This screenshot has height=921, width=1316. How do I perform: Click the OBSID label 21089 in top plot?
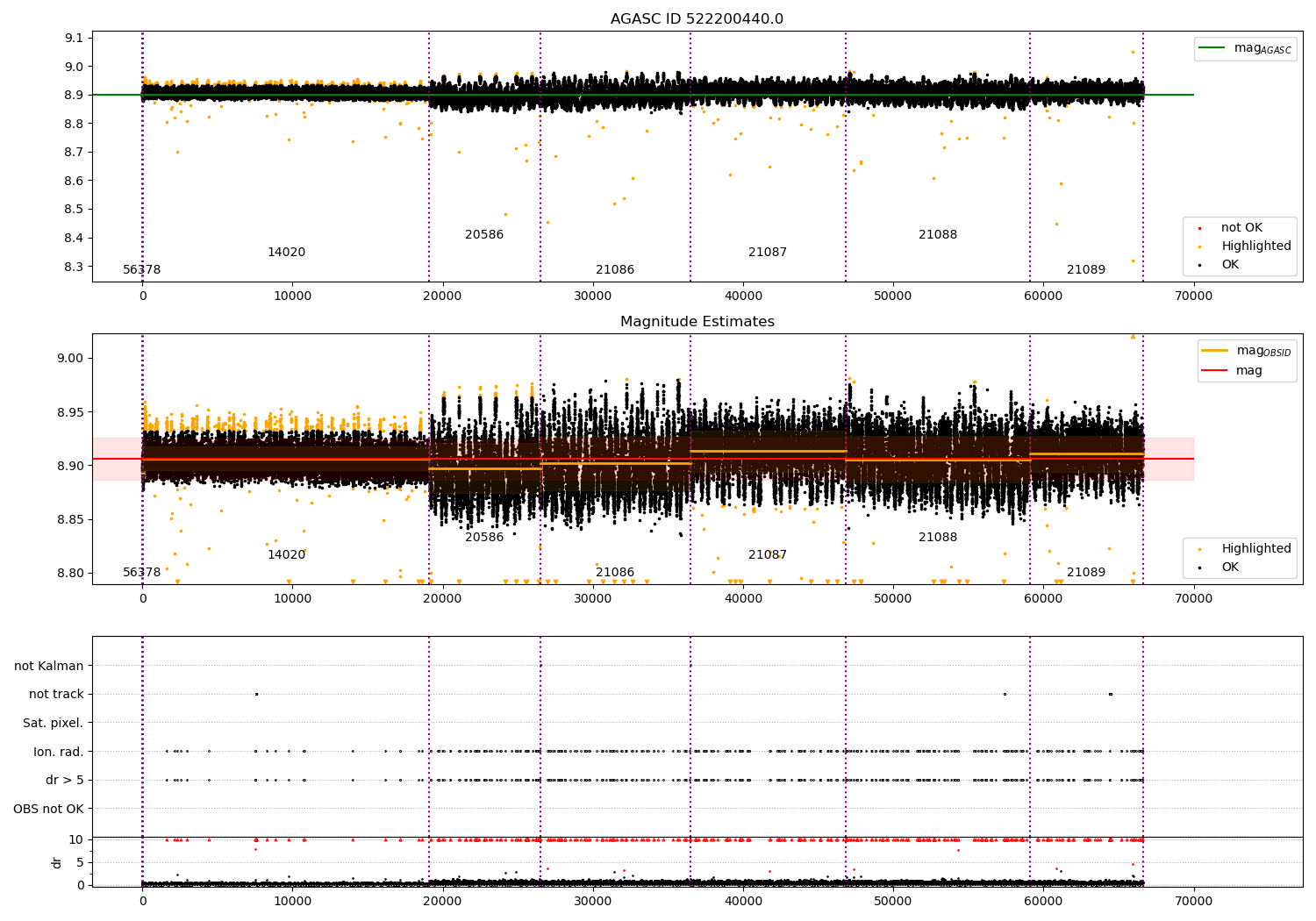coord(1086,270)
